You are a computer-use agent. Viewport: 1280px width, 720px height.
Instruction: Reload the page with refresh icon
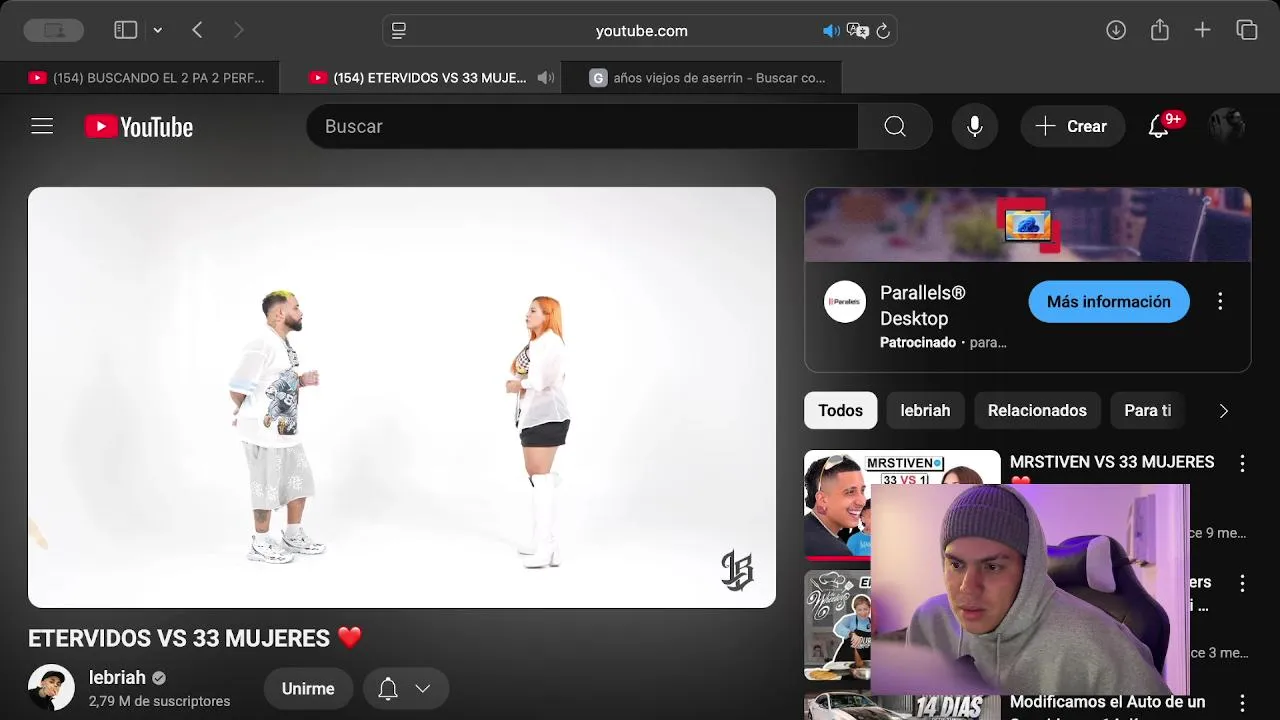tap(883, 31)
